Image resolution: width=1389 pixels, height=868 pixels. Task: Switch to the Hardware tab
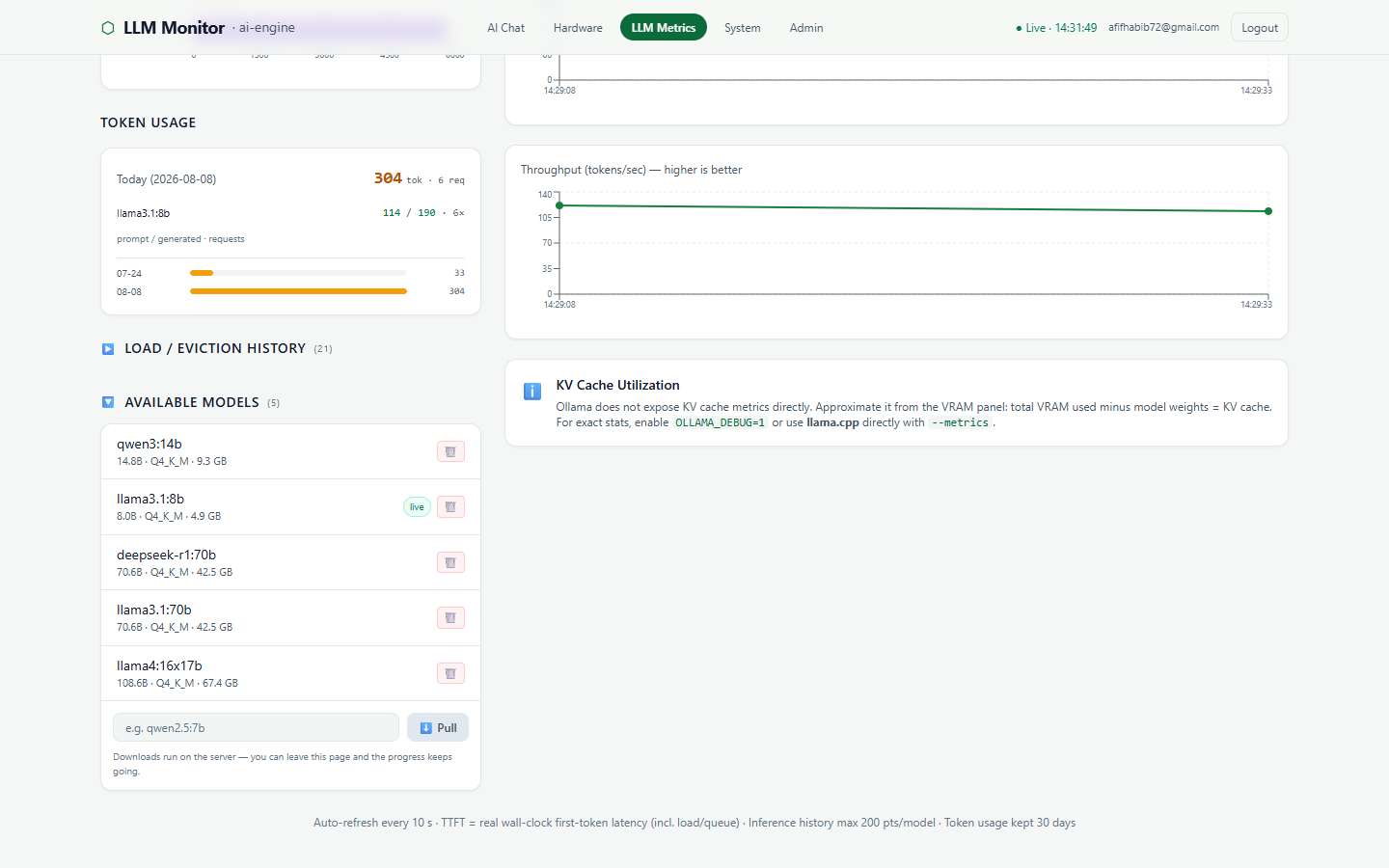pos(578,28)
